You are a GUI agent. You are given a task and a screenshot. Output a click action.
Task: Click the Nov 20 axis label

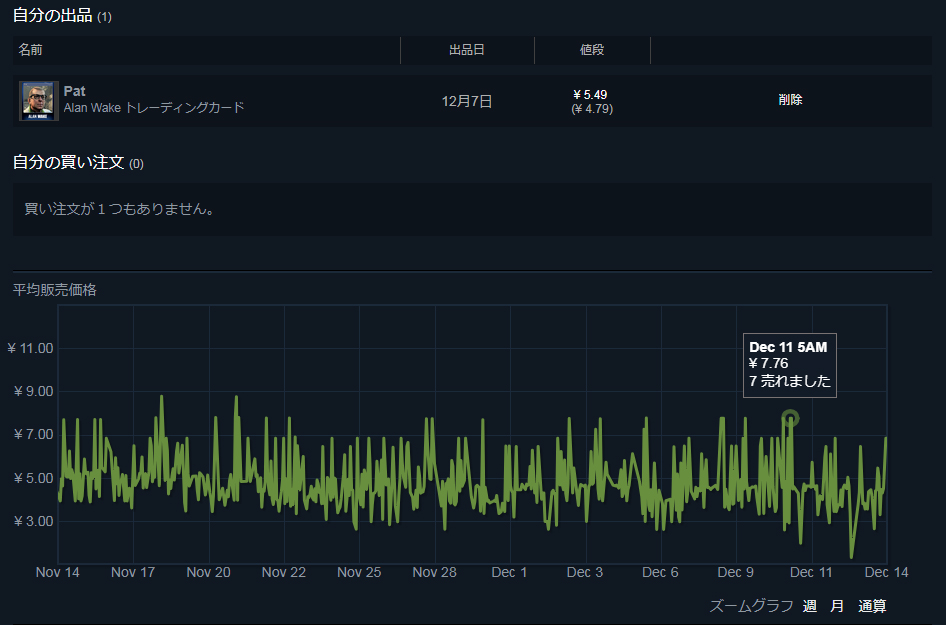point(208,573)
